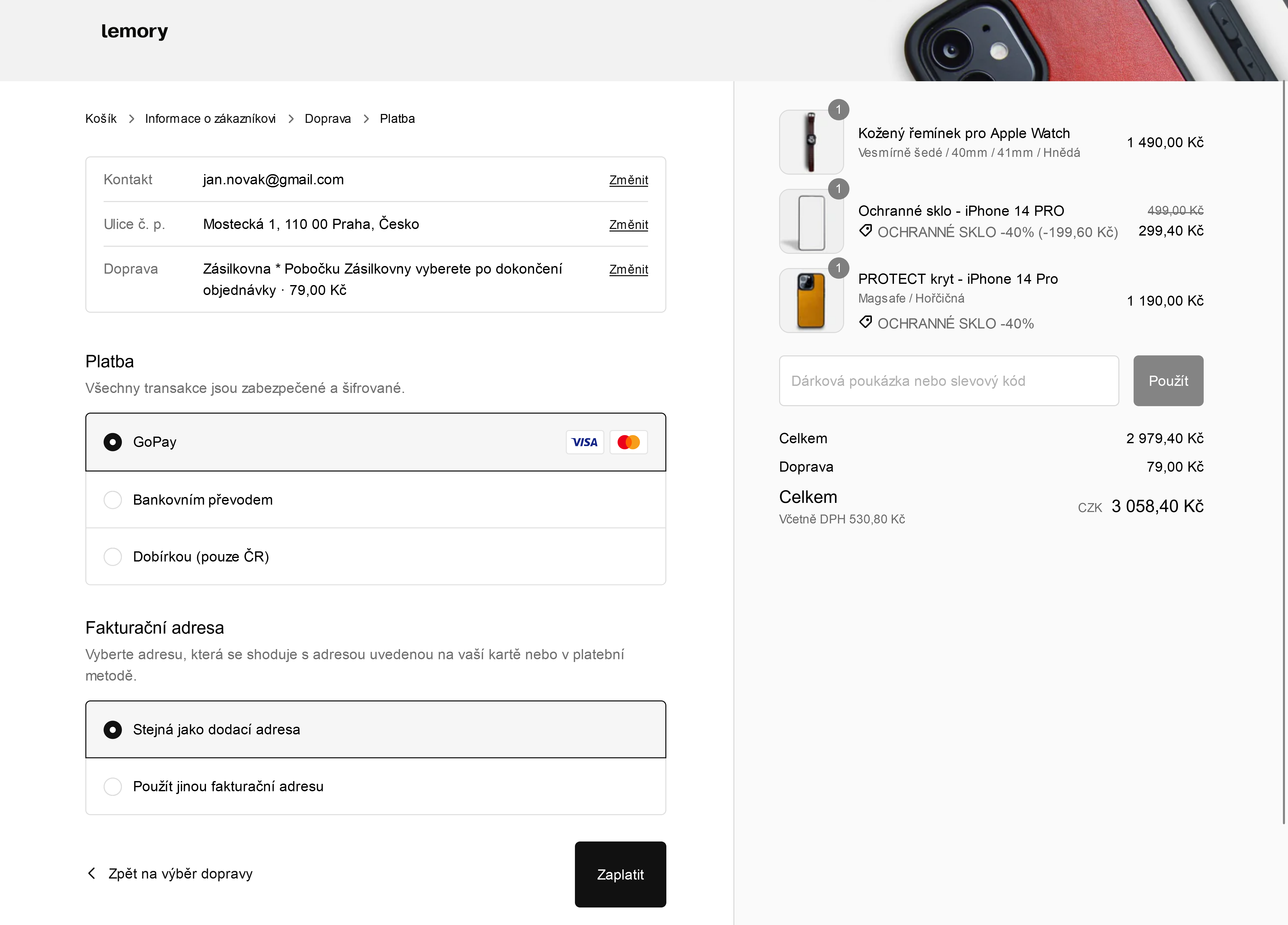Click Kožený řemínek pro Apple Watch title
The height and width of the screenshot is (925, 1288).
click(x=964, y=134)
